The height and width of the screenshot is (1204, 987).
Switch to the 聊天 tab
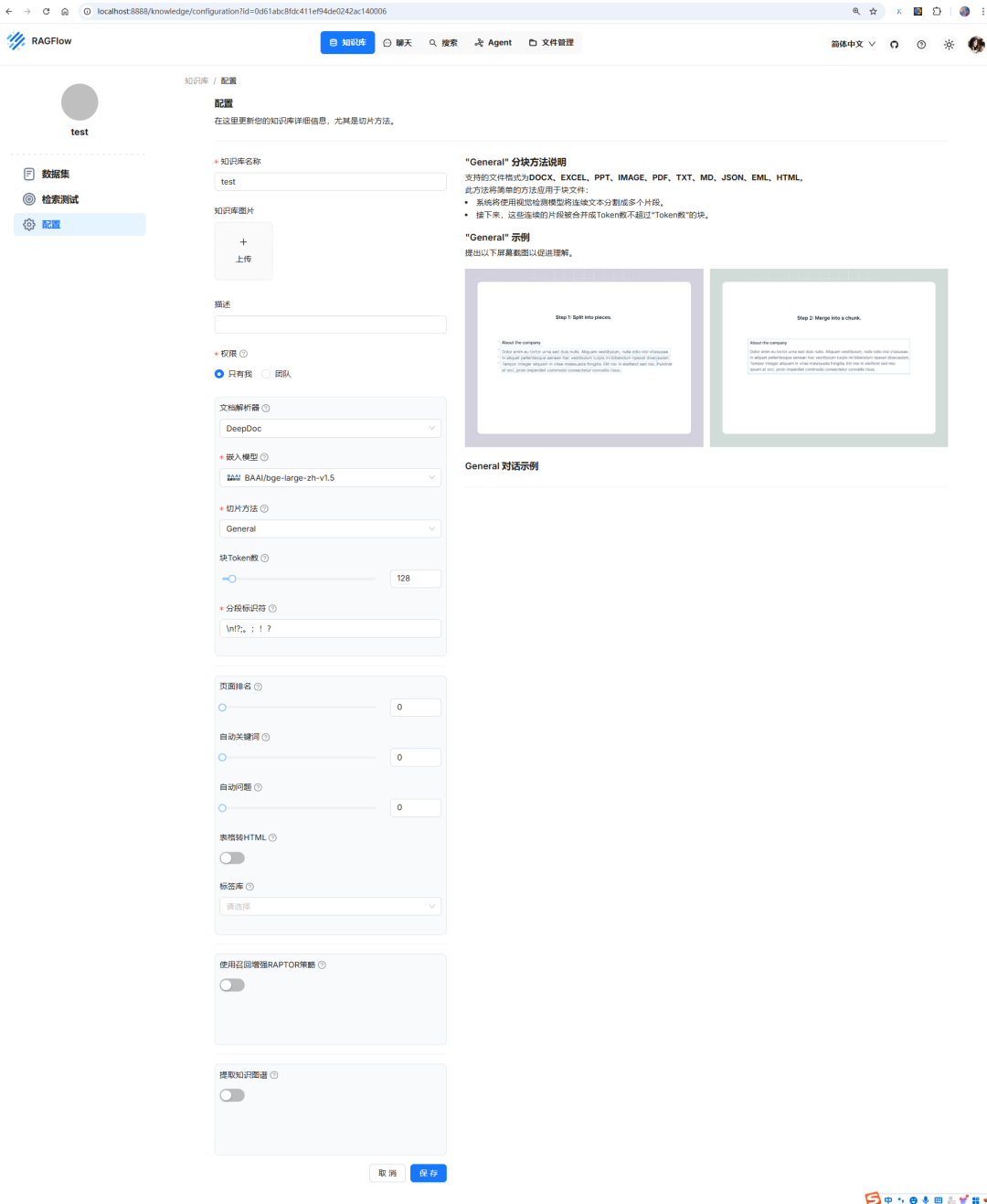398,43
